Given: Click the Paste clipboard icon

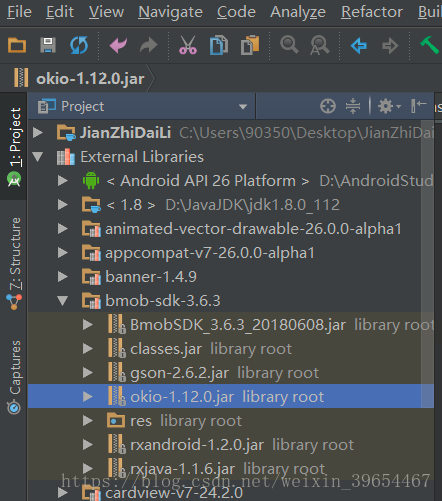Looking at the screenshot, I should click(250, 45).
